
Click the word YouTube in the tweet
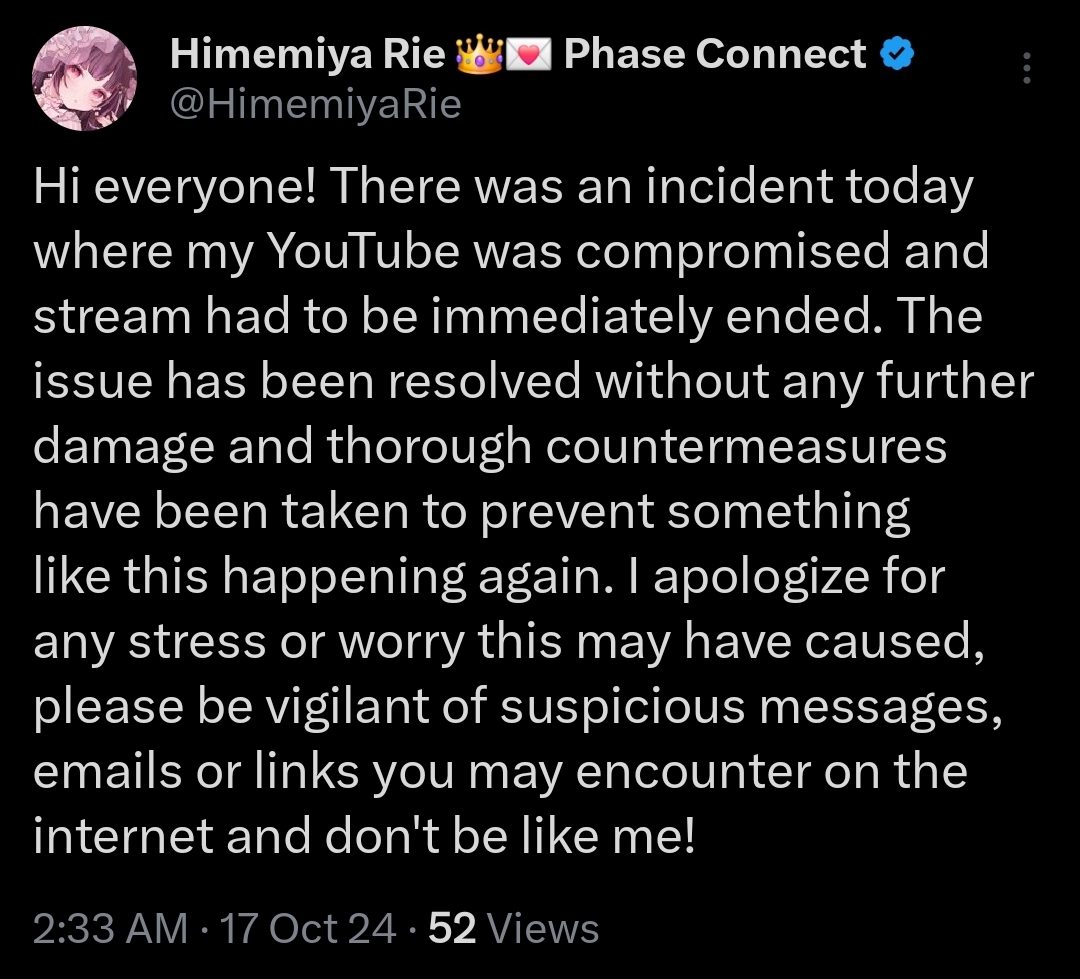click(363, 251)
